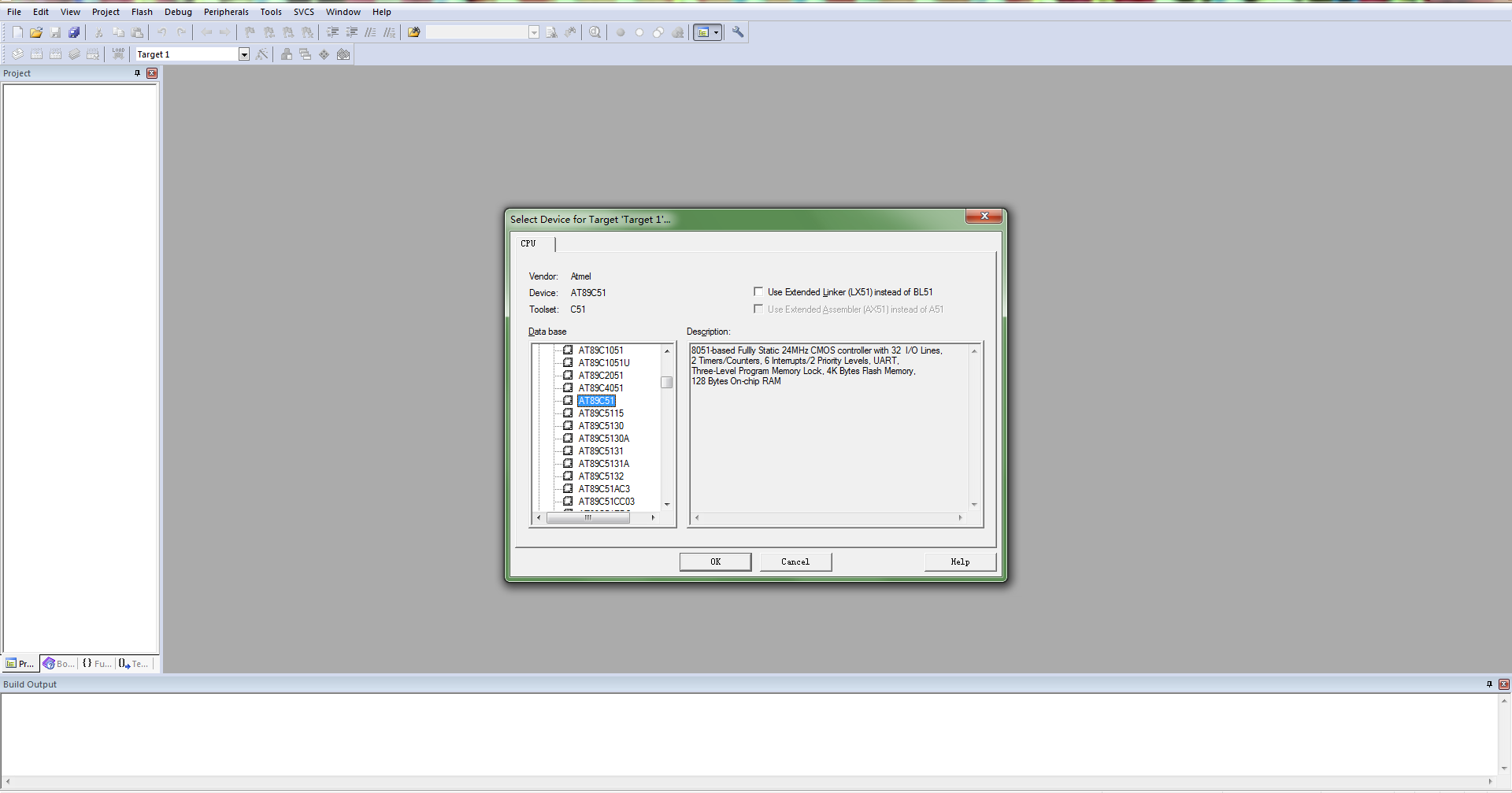1512x793 pixels.
Task: Click the Help button in dialog
Action: point(960,561)
